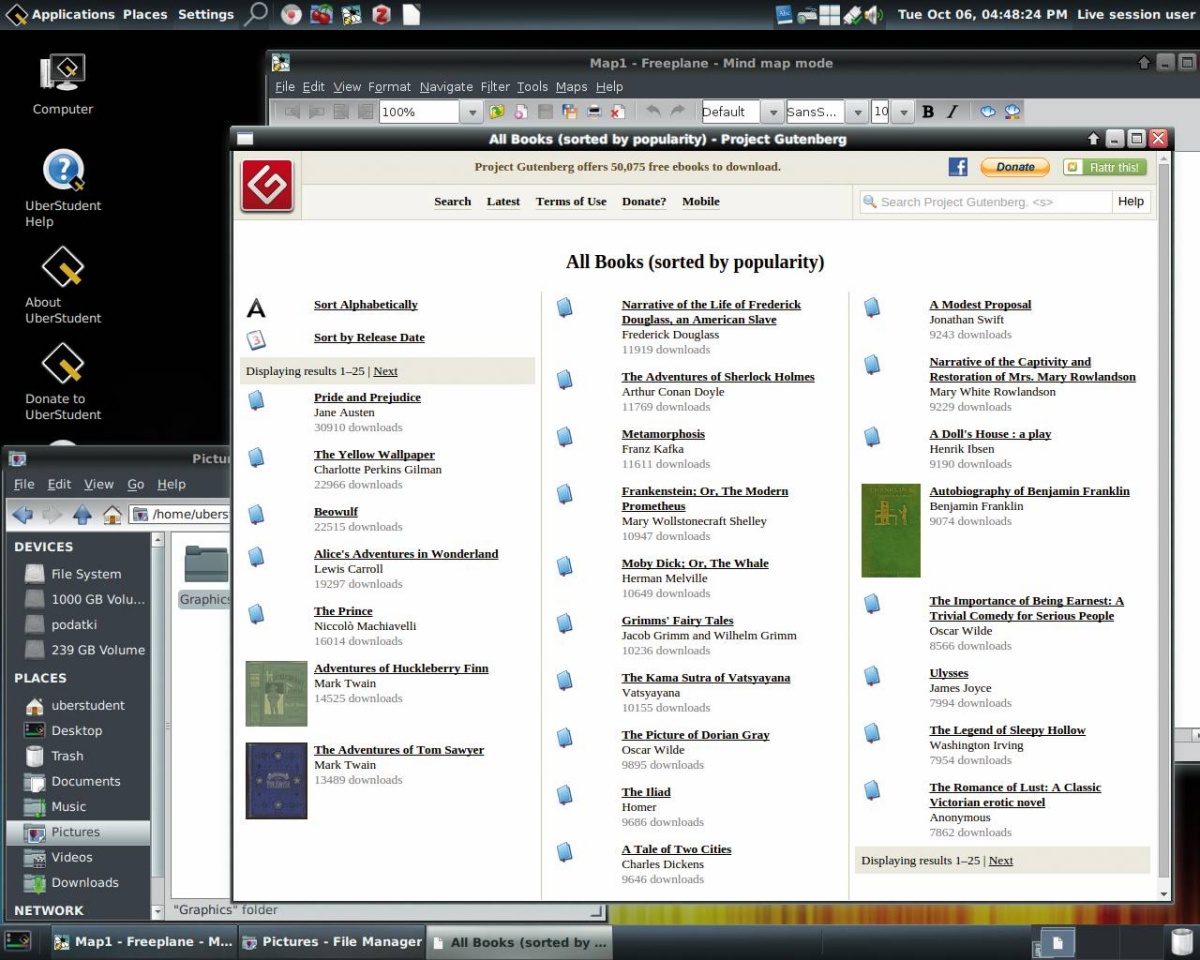Click the Undo arrow in Freeplane toolbar
1200x960 pixels.
[x=653, y=112]
